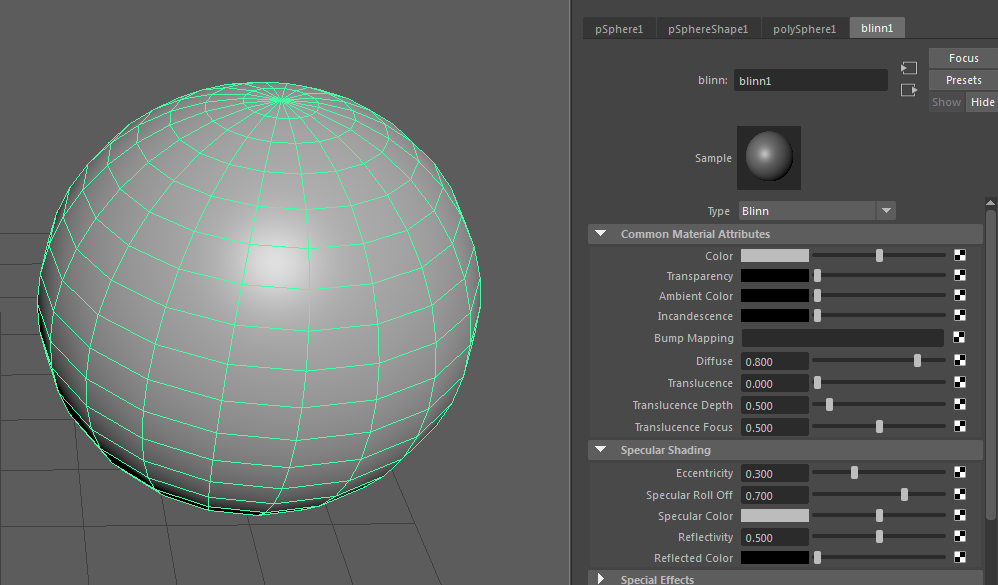The width and height of the screenshot is (998, 585).
Task: Open the Presets button
Action: (963, 80)
